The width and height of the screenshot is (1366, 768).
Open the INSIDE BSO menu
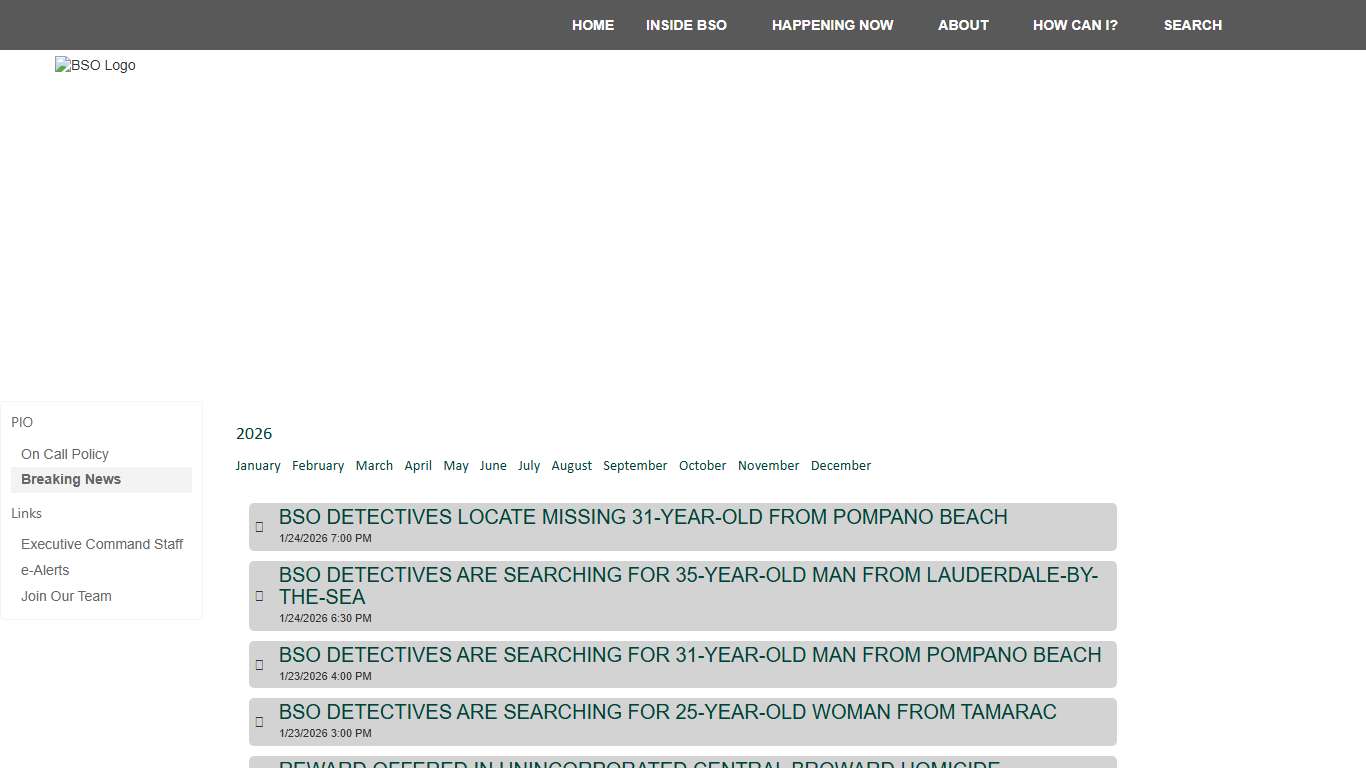[686, 25]
